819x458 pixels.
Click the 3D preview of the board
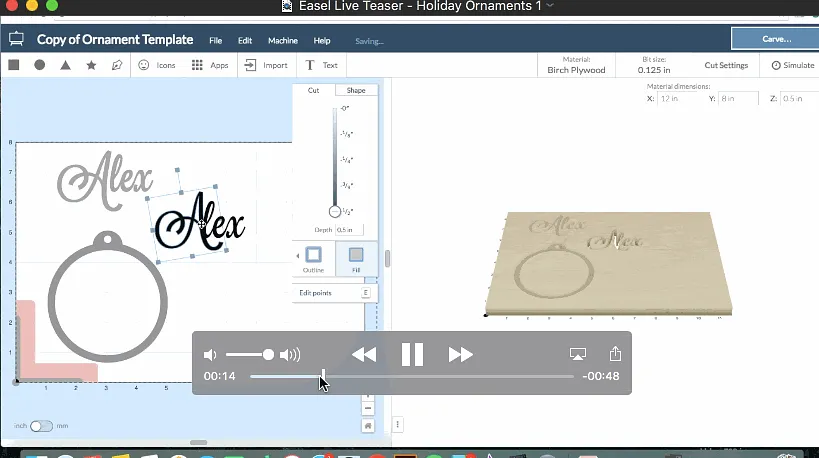(x=609, y=264)
